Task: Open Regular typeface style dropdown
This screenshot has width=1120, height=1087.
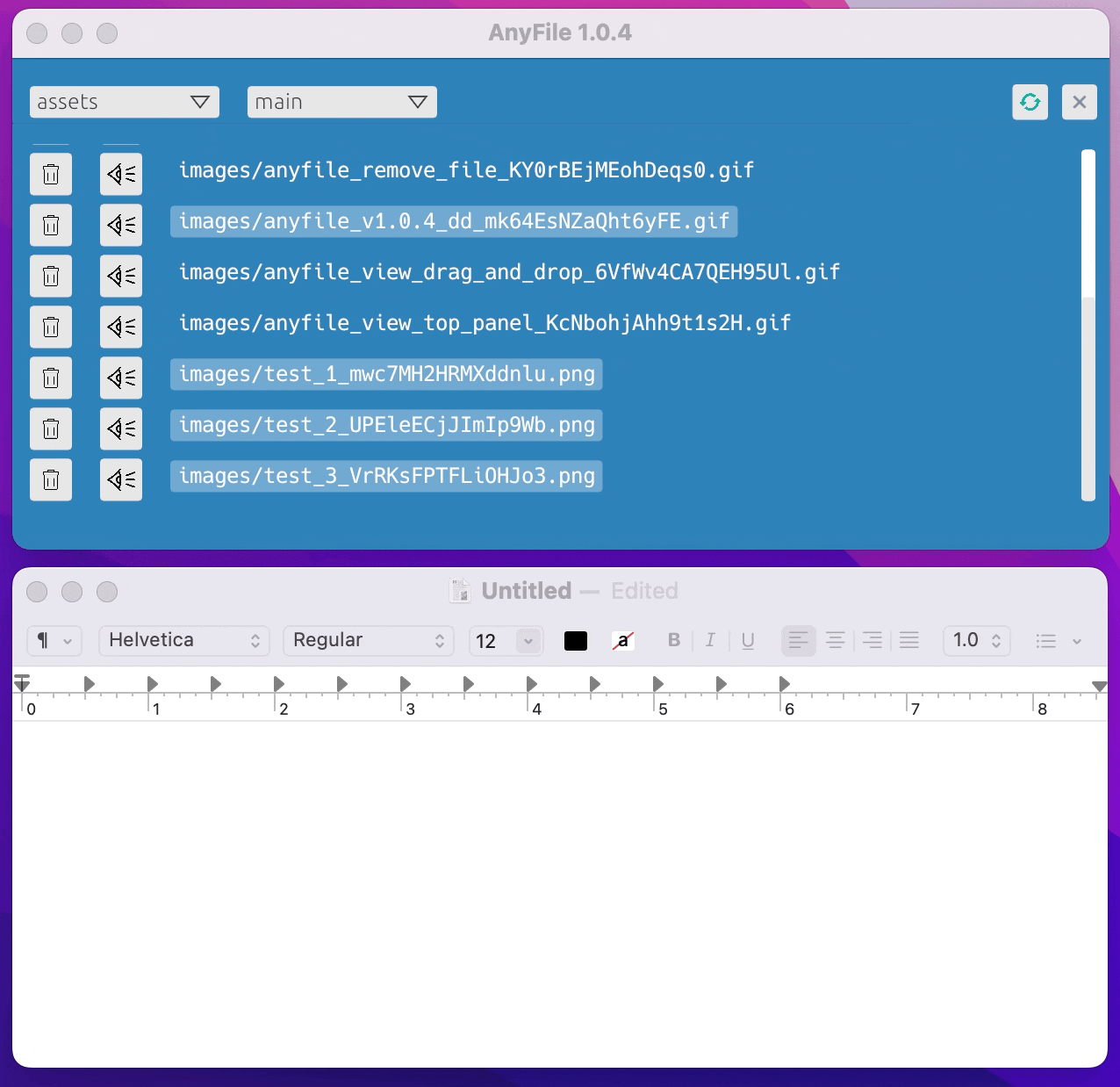Action: point(369,641)
